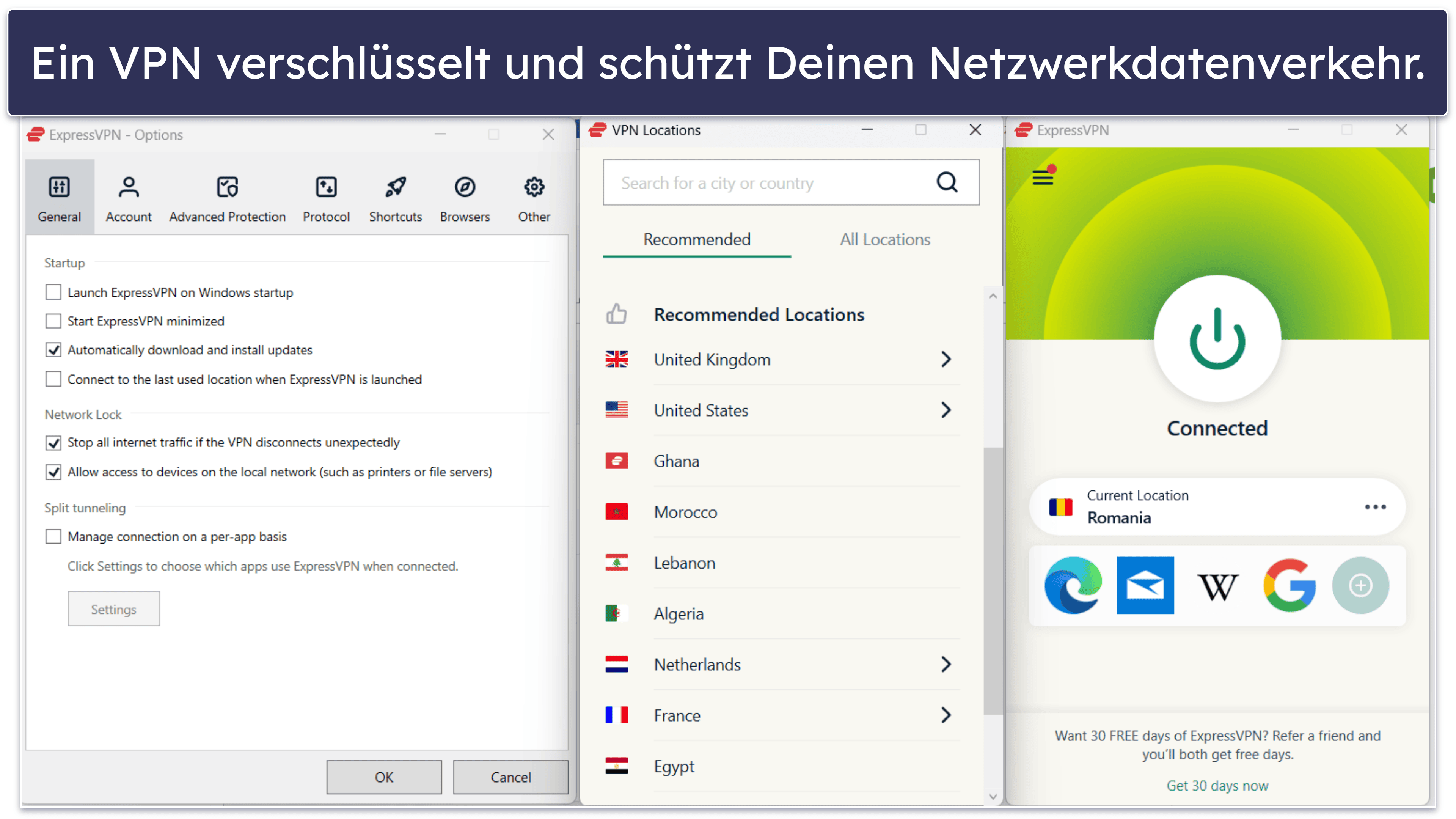Screen dimensions: 1456x819
Task: Toggle stop all internet traffic checkbox
Action: click(x=53, y=443)
